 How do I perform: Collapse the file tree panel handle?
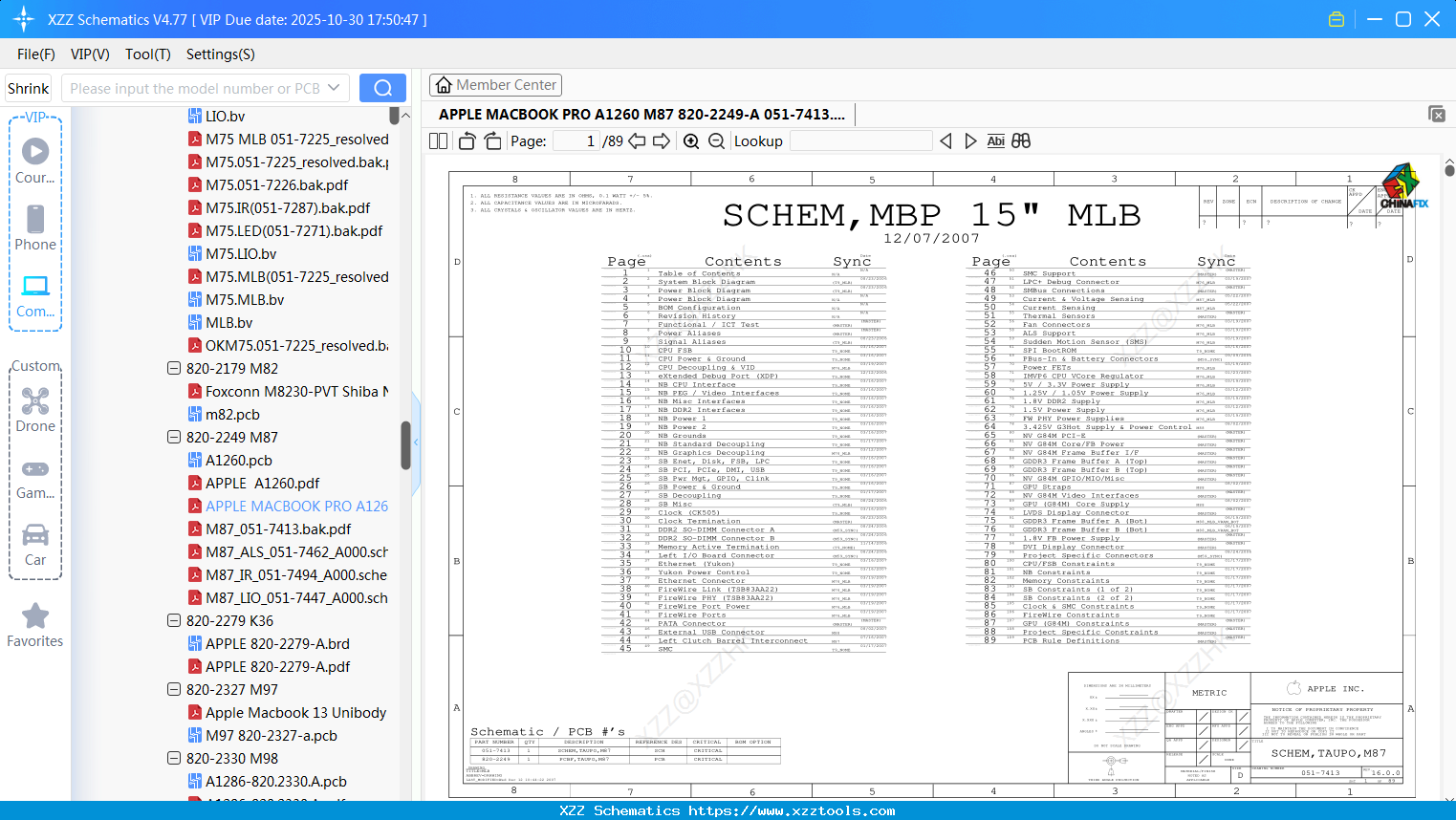point(416,442)
